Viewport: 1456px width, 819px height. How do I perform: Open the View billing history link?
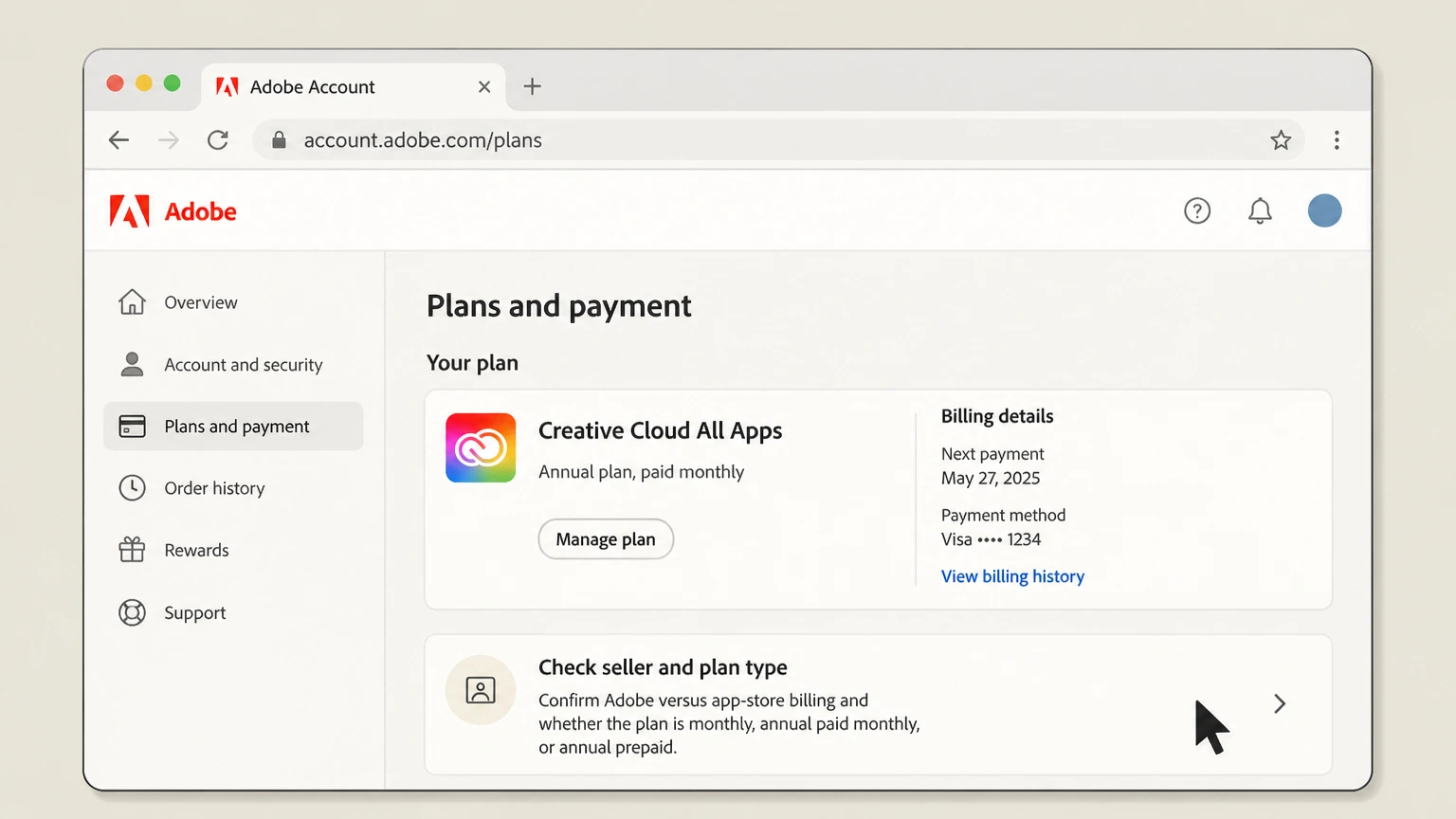click(1012, 576)
